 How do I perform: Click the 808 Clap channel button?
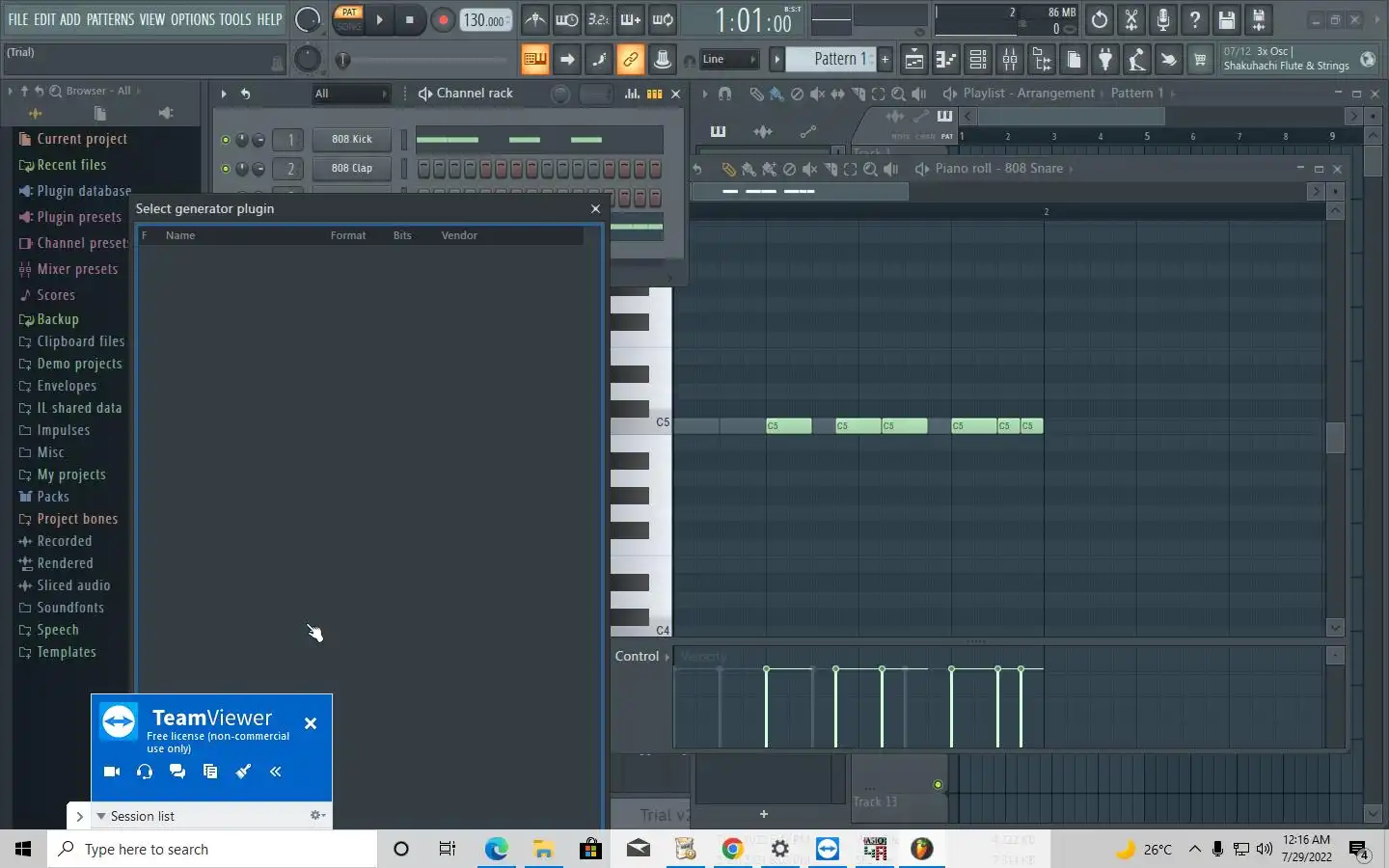pyautogui.click(x=351, y=169)
